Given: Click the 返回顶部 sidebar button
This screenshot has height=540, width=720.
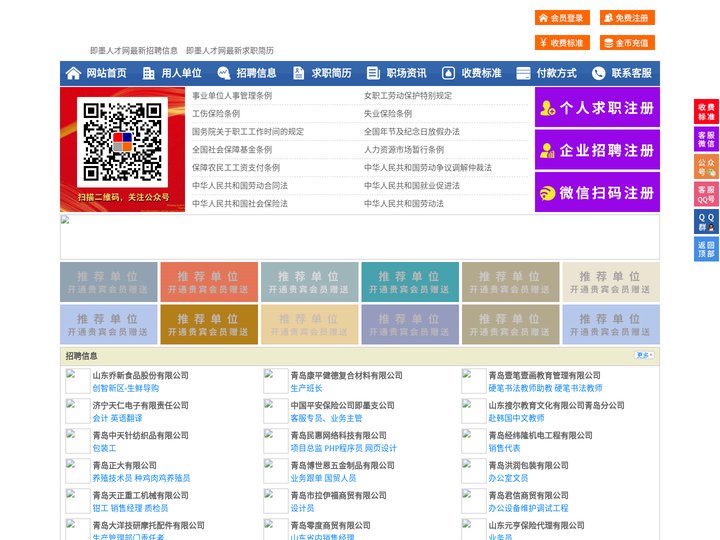Looking at the screenshot, I should [706, 249].
